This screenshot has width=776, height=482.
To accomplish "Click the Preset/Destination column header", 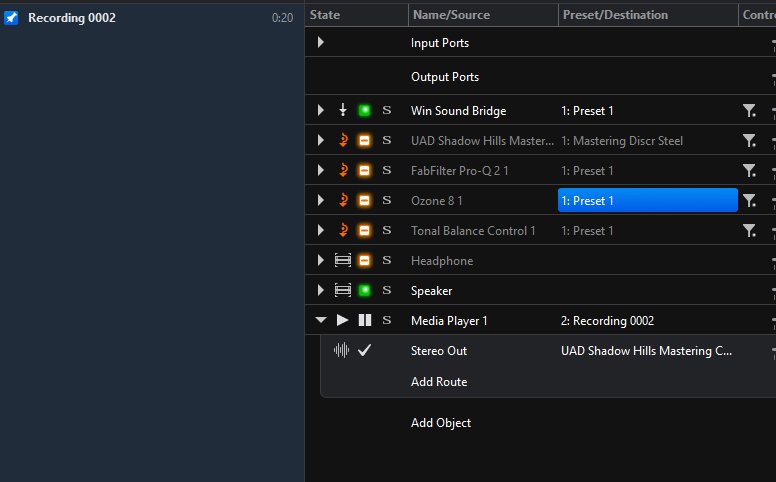I will (x=615, y=15).
